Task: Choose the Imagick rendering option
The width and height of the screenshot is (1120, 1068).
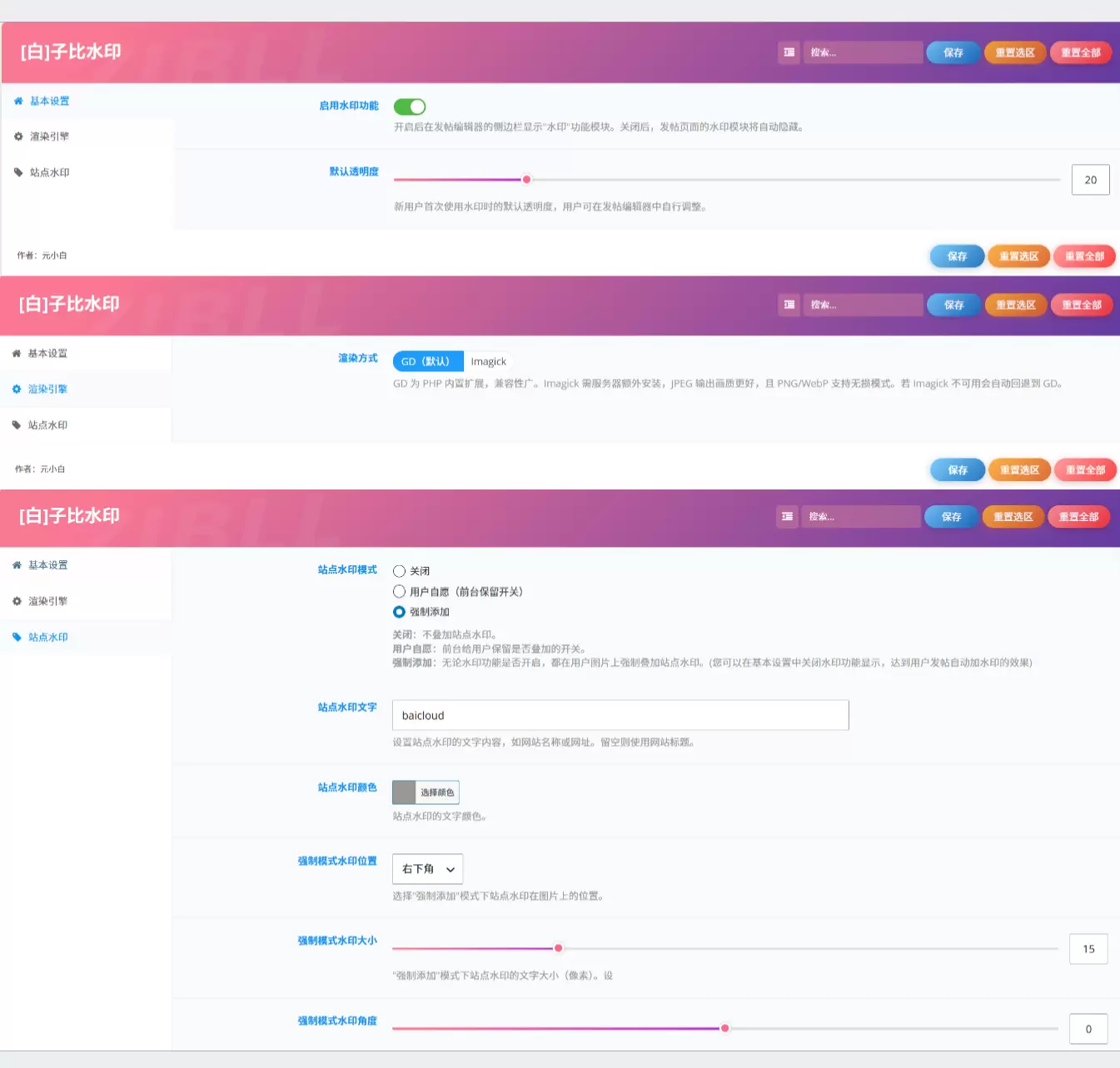Action: click(488, 361)
